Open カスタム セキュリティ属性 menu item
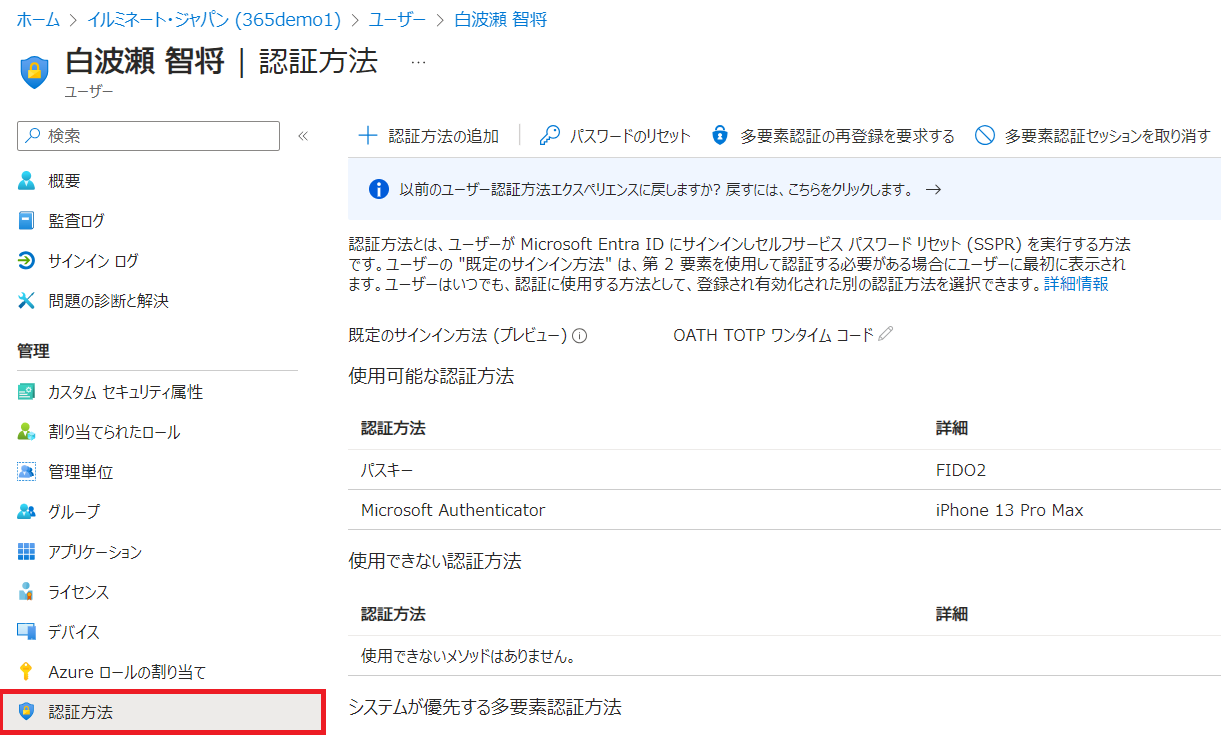The image size is (1221, 743). click(125, 392)
